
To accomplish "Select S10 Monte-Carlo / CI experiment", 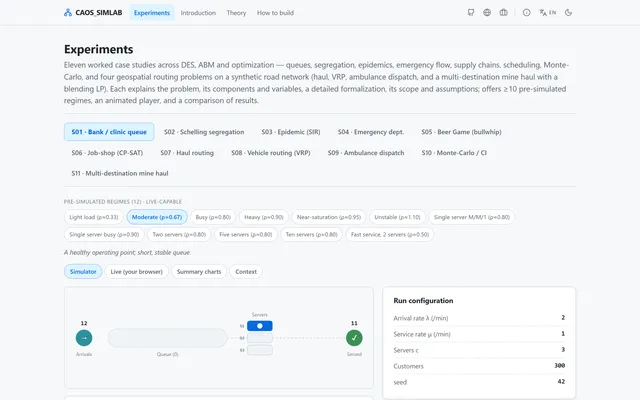I will pos(454,153).
